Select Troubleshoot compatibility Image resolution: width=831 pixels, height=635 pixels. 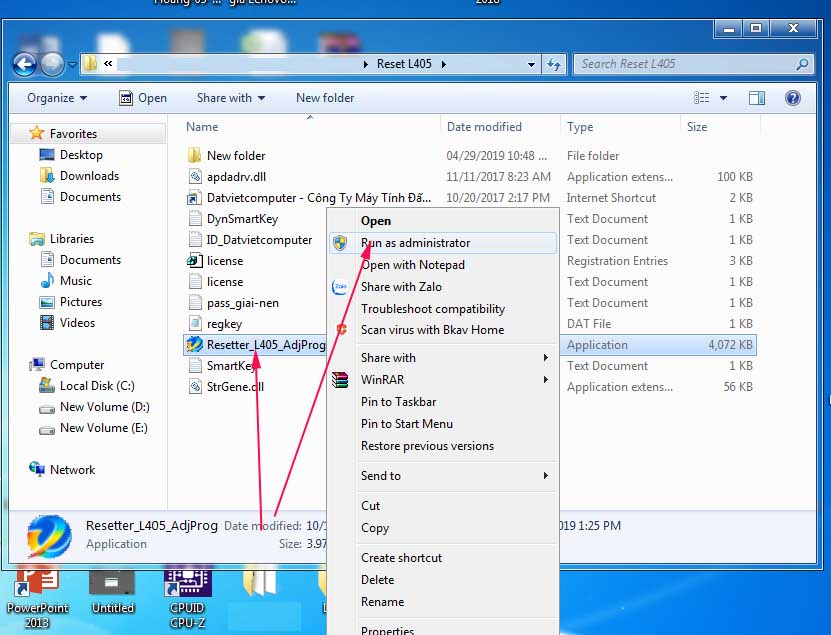(443, 308)
